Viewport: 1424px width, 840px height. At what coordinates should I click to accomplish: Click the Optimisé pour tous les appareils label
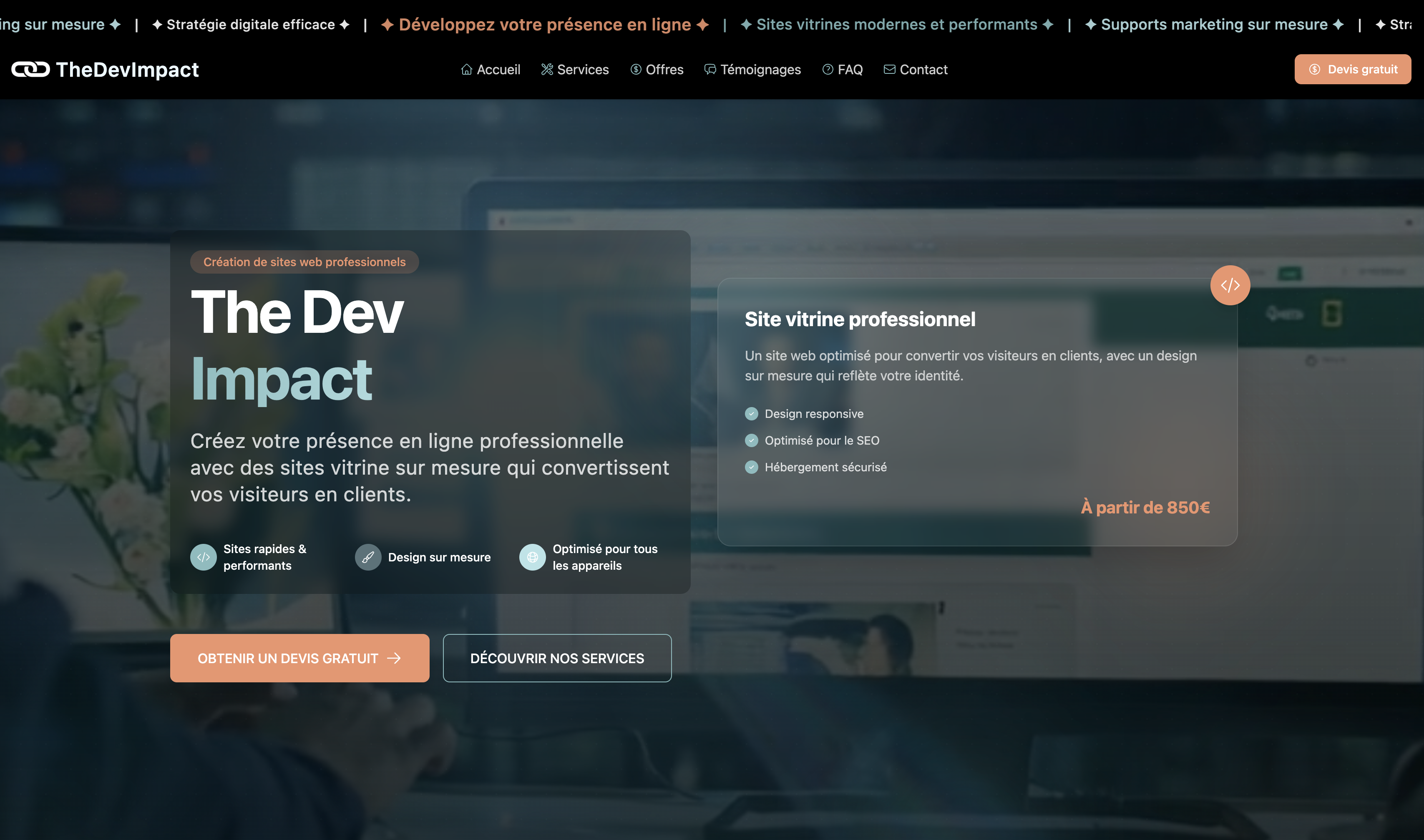(x=605, y=557)
